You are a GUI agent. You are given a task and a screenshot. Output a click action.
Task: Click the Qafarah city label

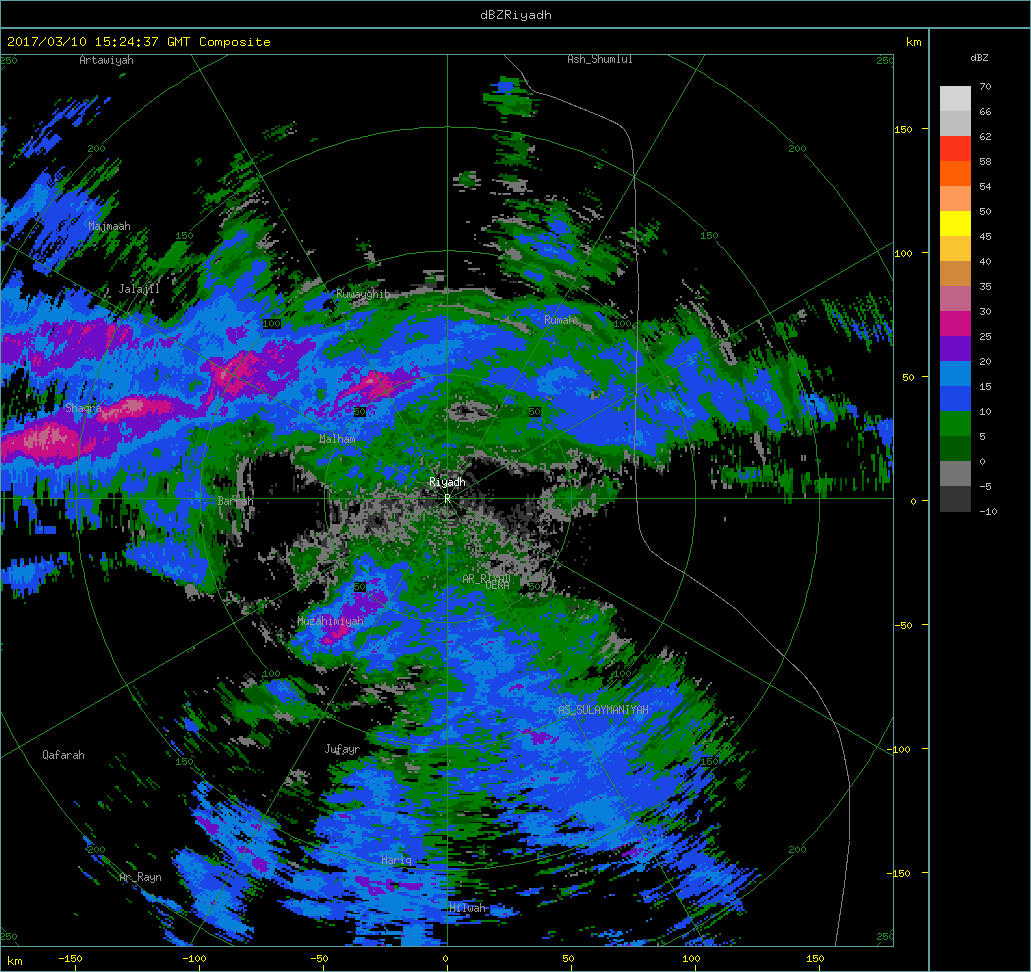pyautogui.click(x=63, y=755)
